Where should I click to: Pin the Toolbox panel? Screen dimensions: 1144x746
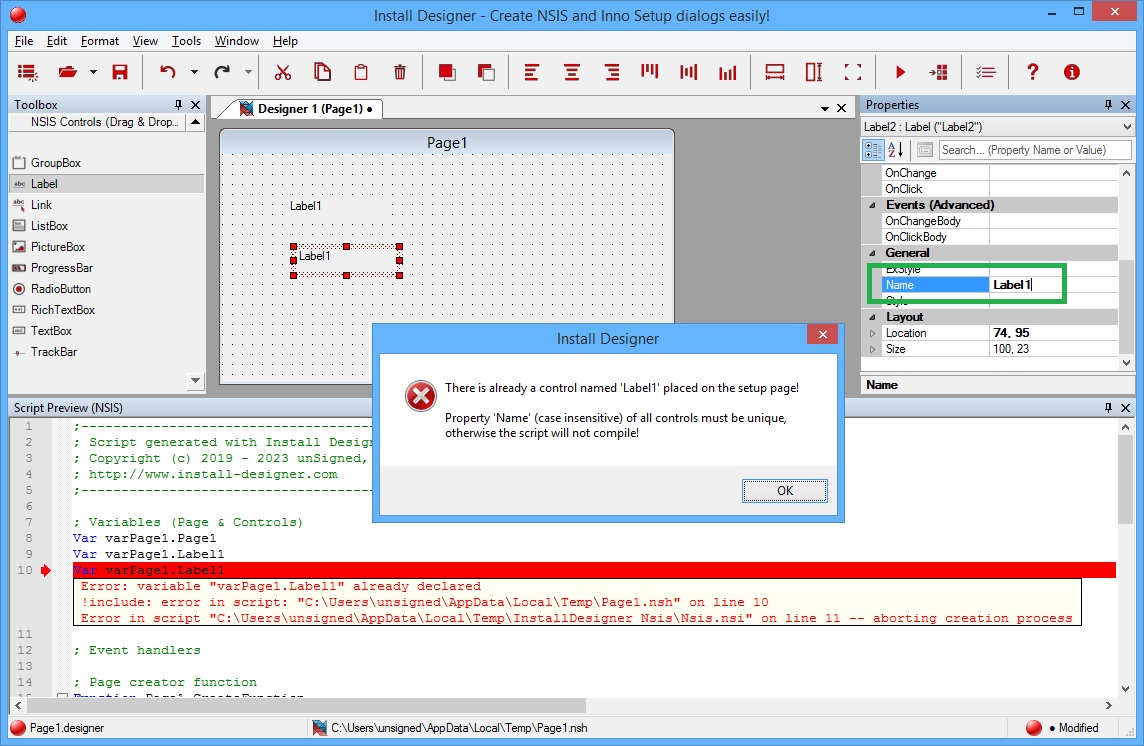tap(178, 104)
